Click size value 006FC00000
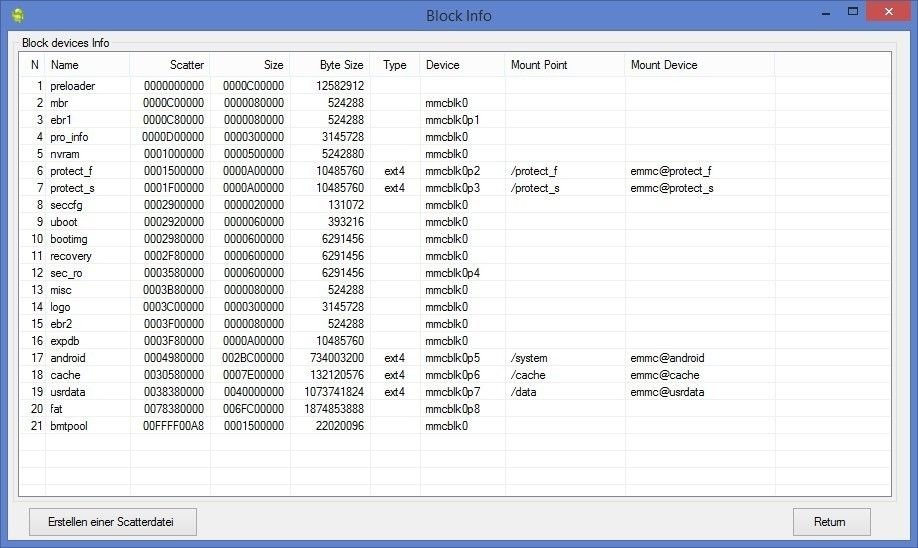 253,409
